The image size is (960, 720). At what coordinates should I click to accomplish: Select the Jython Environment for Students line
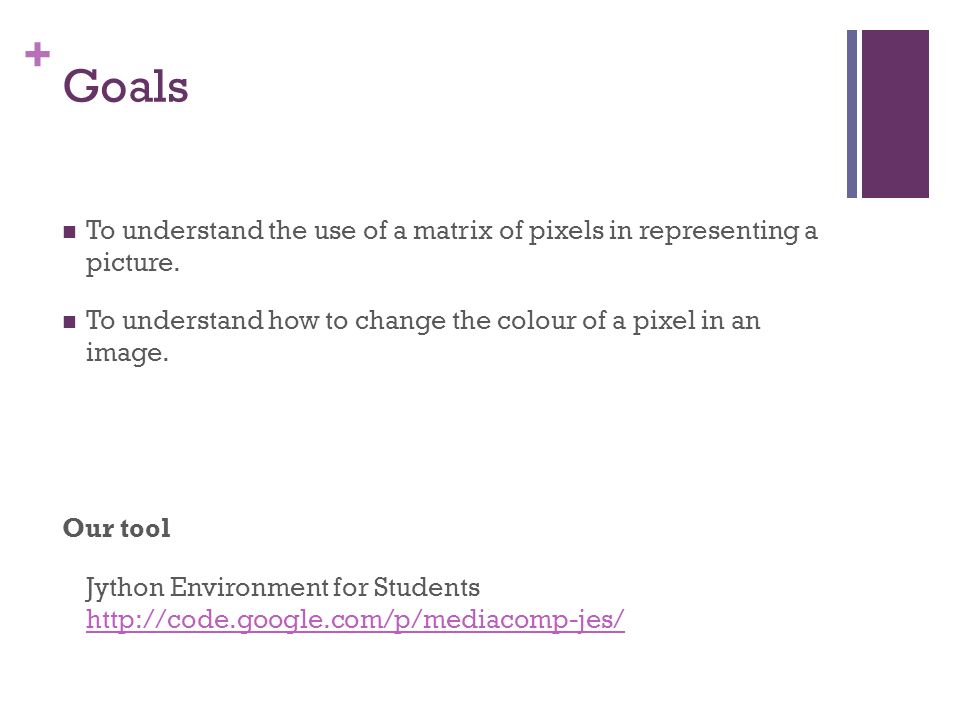283,588
